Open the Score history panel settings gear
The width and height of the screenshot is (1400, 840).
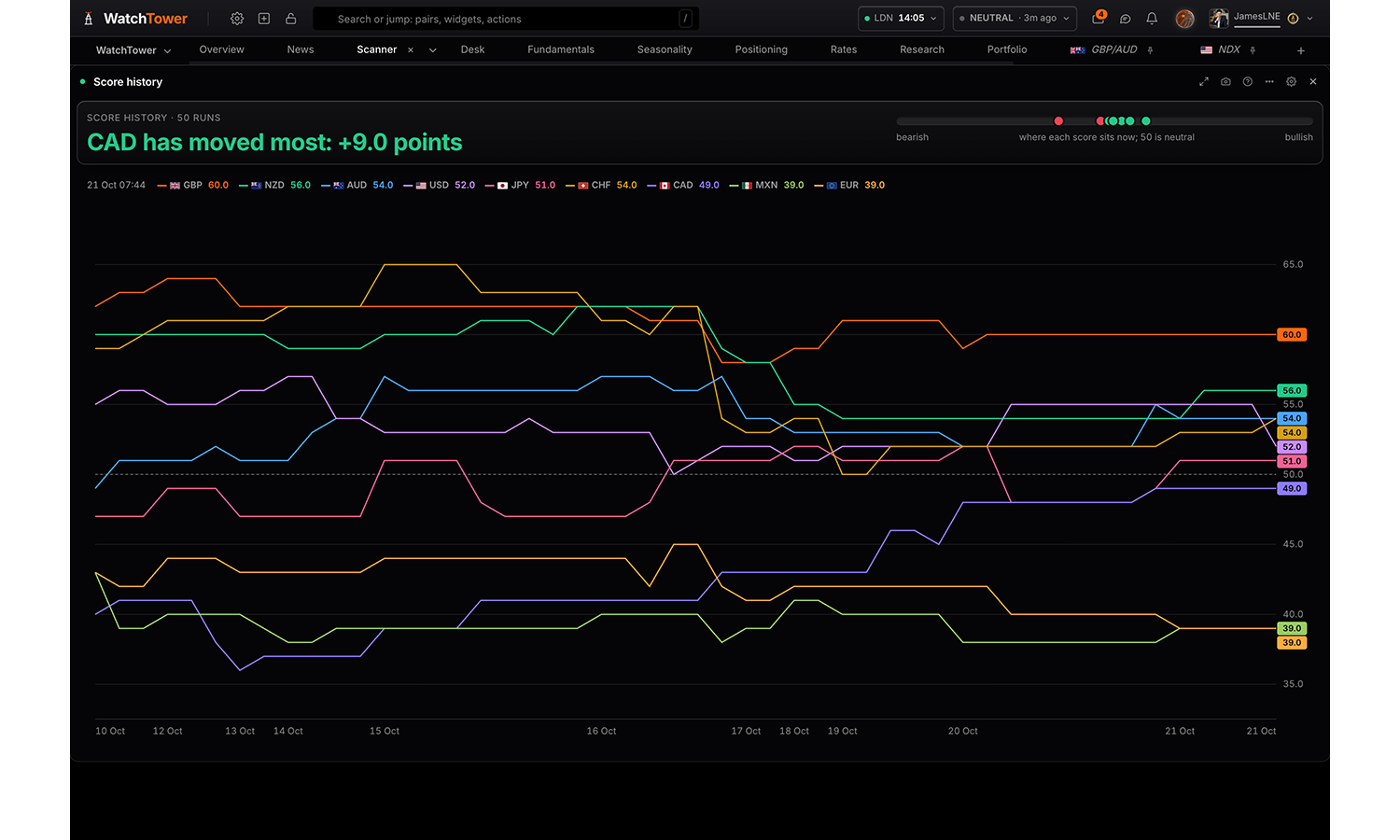pos(1292,82)
